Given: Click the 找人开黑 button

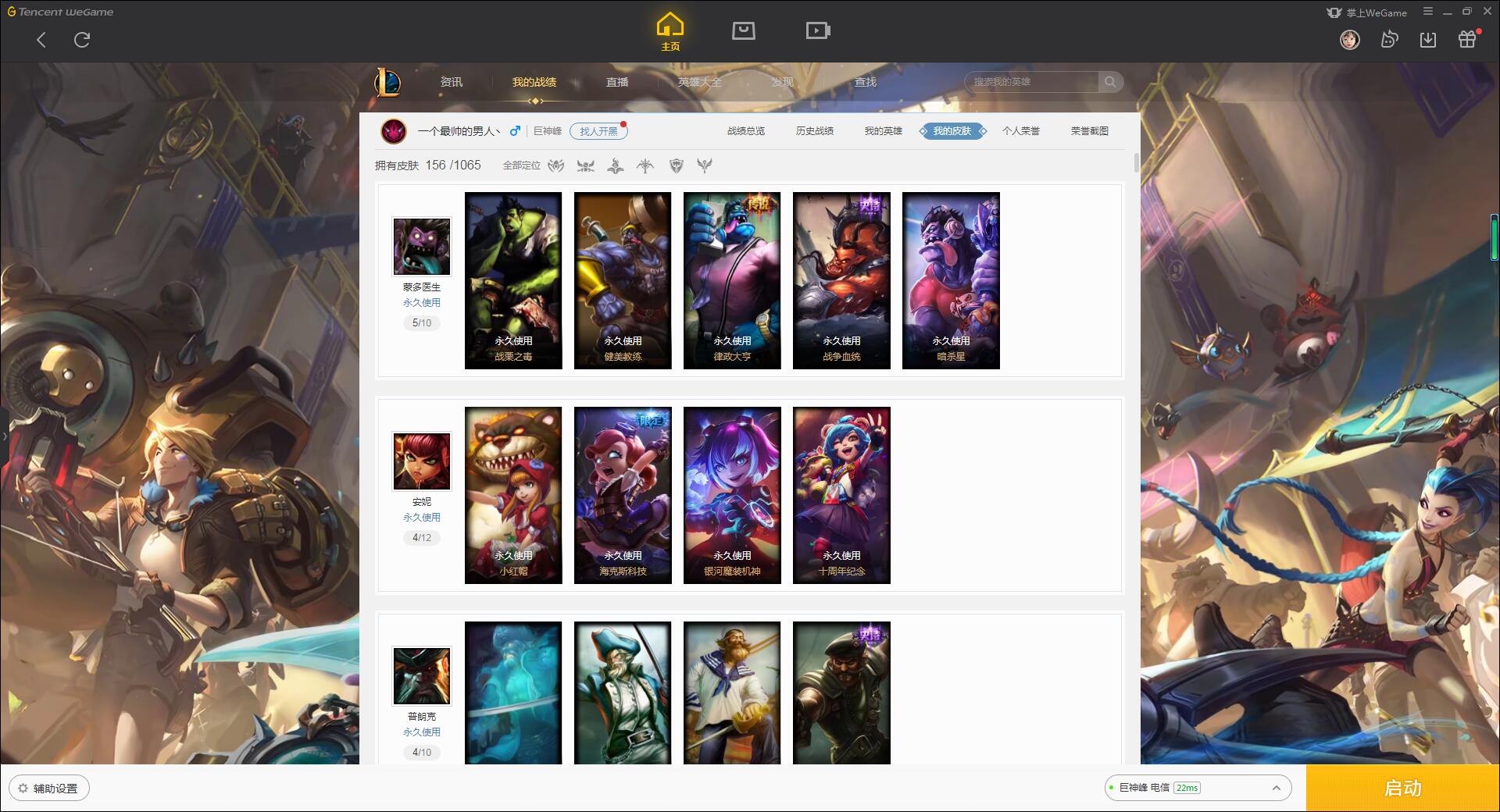Looking at the screenshot, I should 598,131.
